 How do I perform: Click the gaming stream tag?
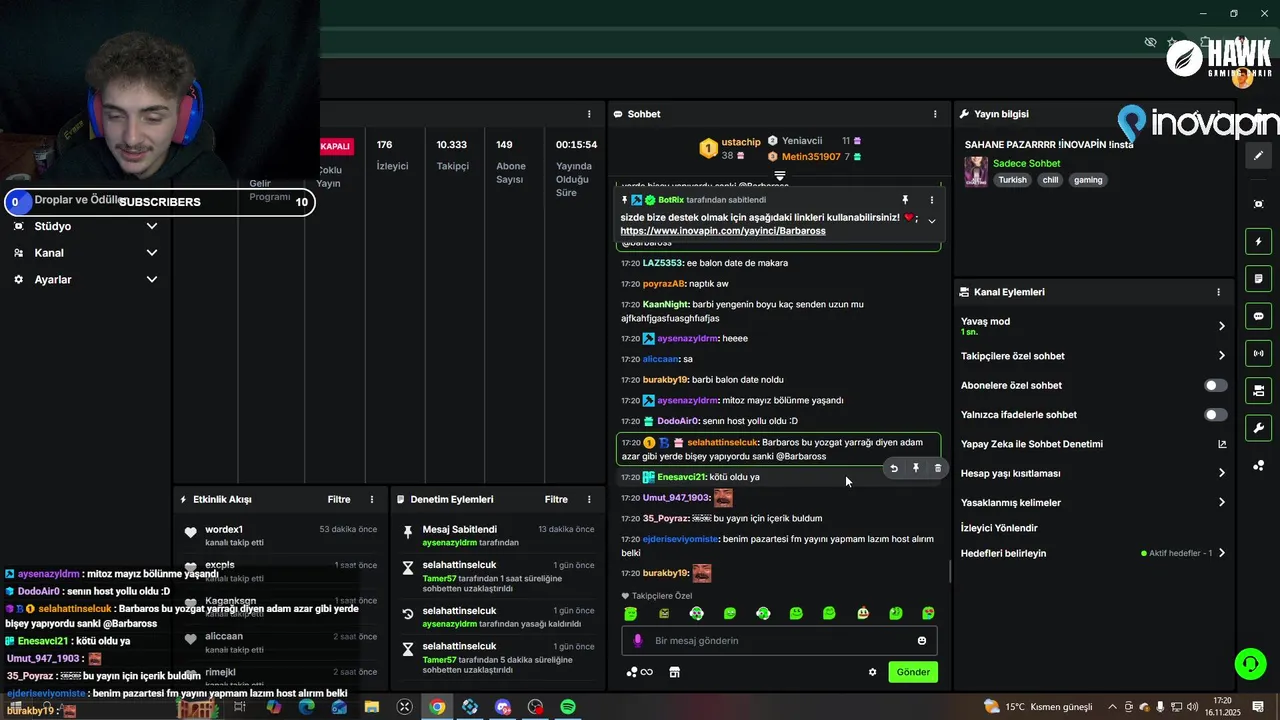click(x=1088, y=180)
